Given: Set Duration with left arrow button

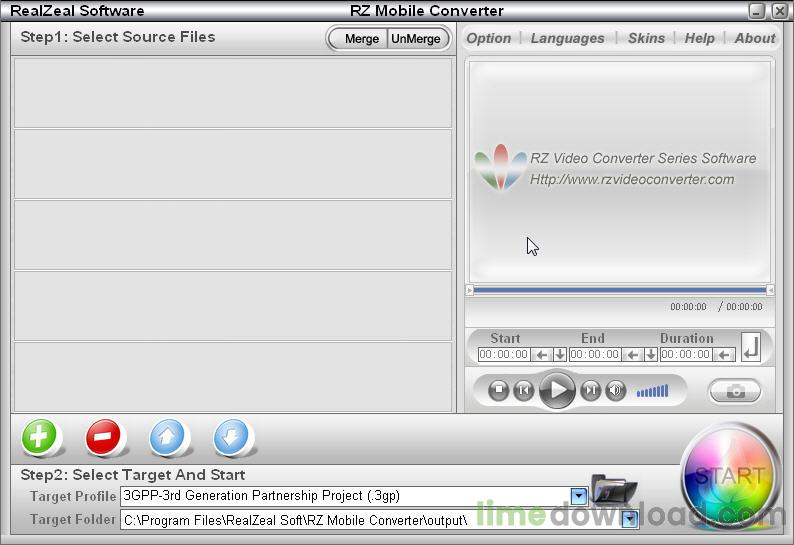Looking at the screenshot, I should [724, 355].
